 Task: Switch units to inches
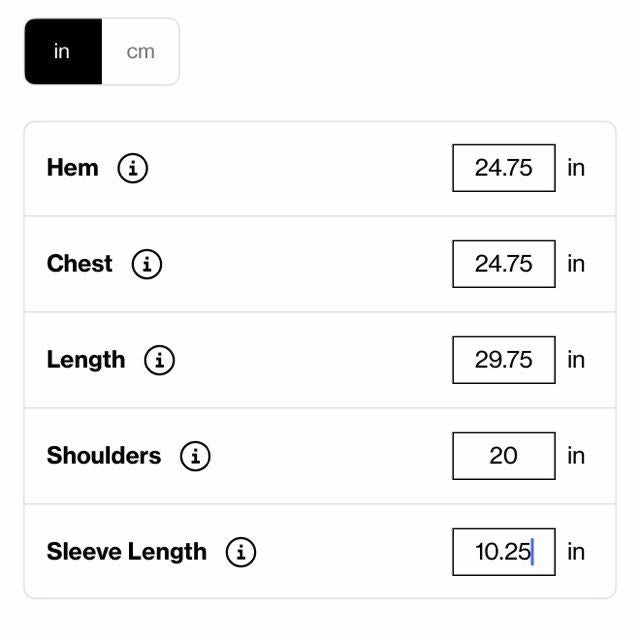(62, 51)
